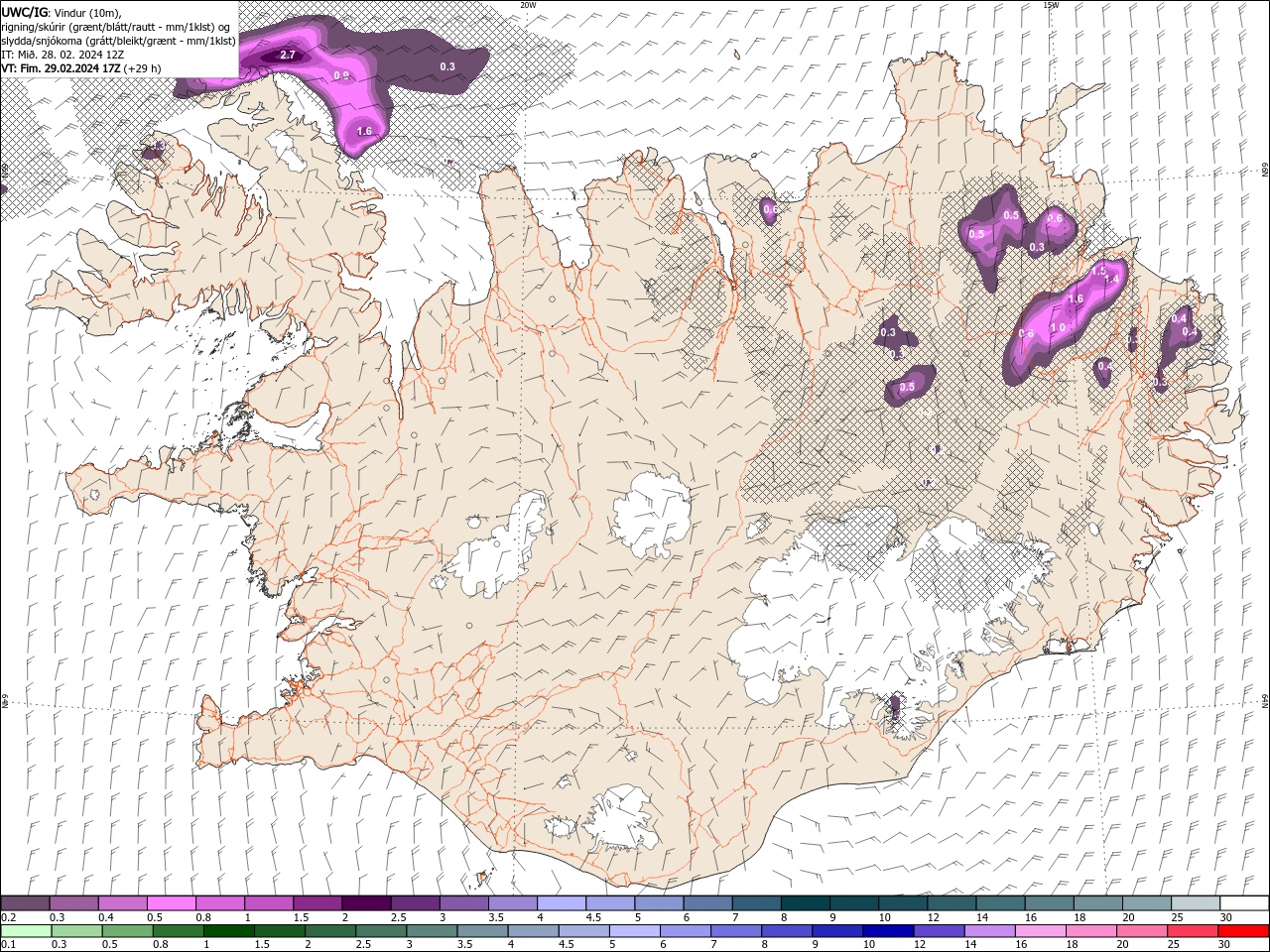Image resolution: width=1270 pixels, height=952 pixels.
Task: Click the '0.8' label under the purple snow legend
Action: [x=203, y=917]
